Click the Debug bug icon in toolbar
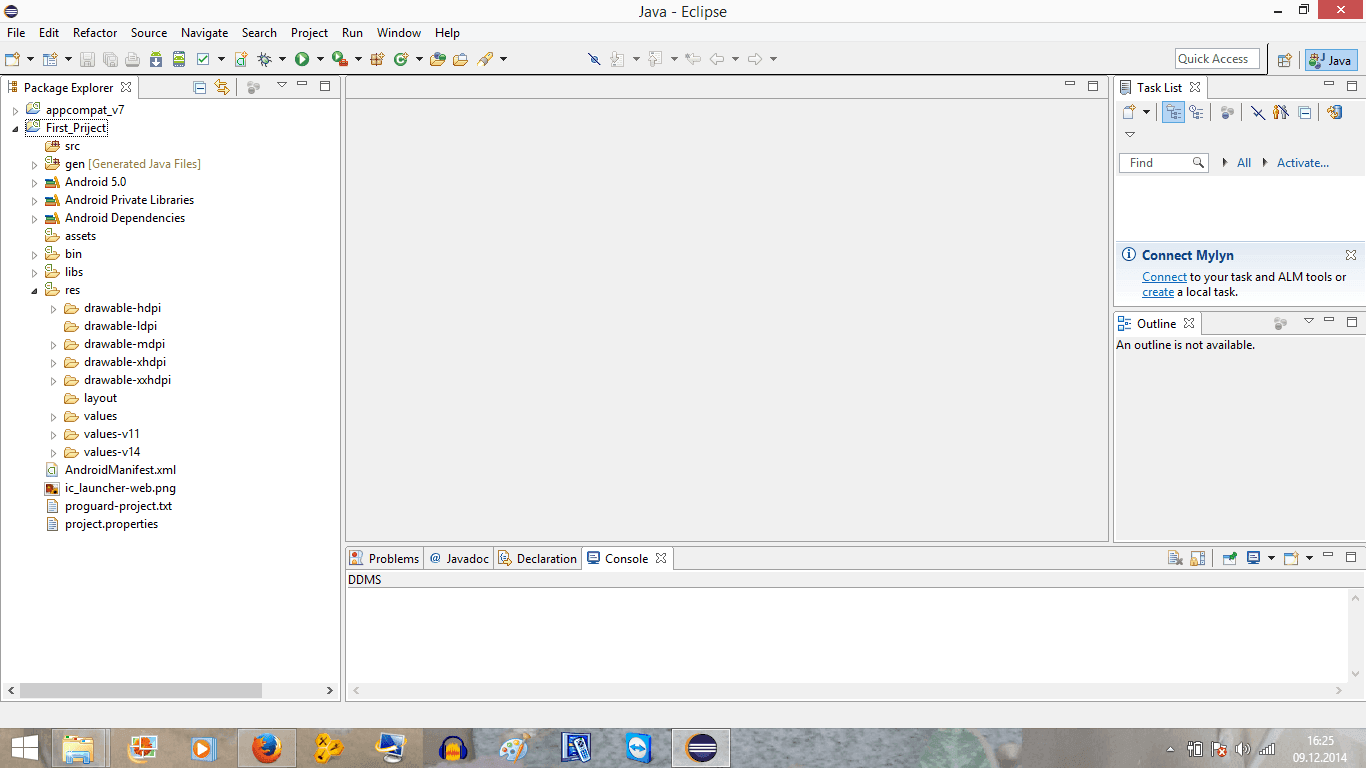 point(265,59)
